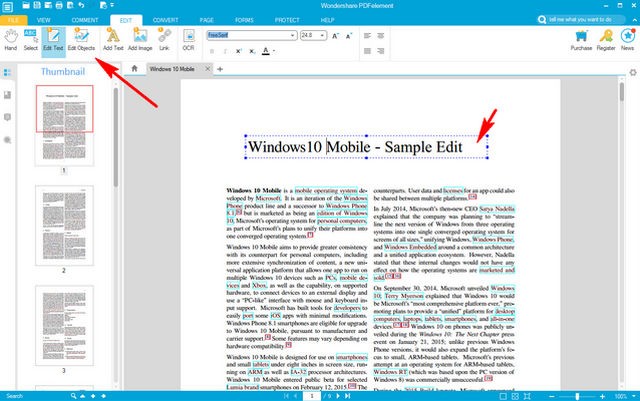Viewport: 640px width, 401px height.
Task: Run OCR on the document
Action: point(188,40)
